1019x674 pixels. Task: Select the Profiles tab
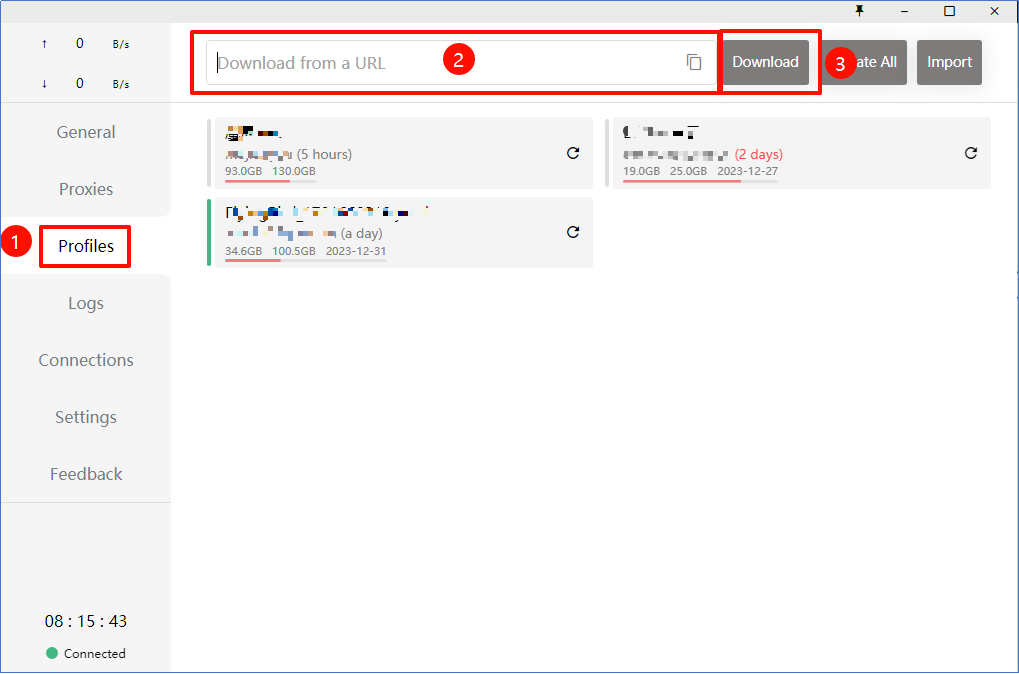coord(86,246)
